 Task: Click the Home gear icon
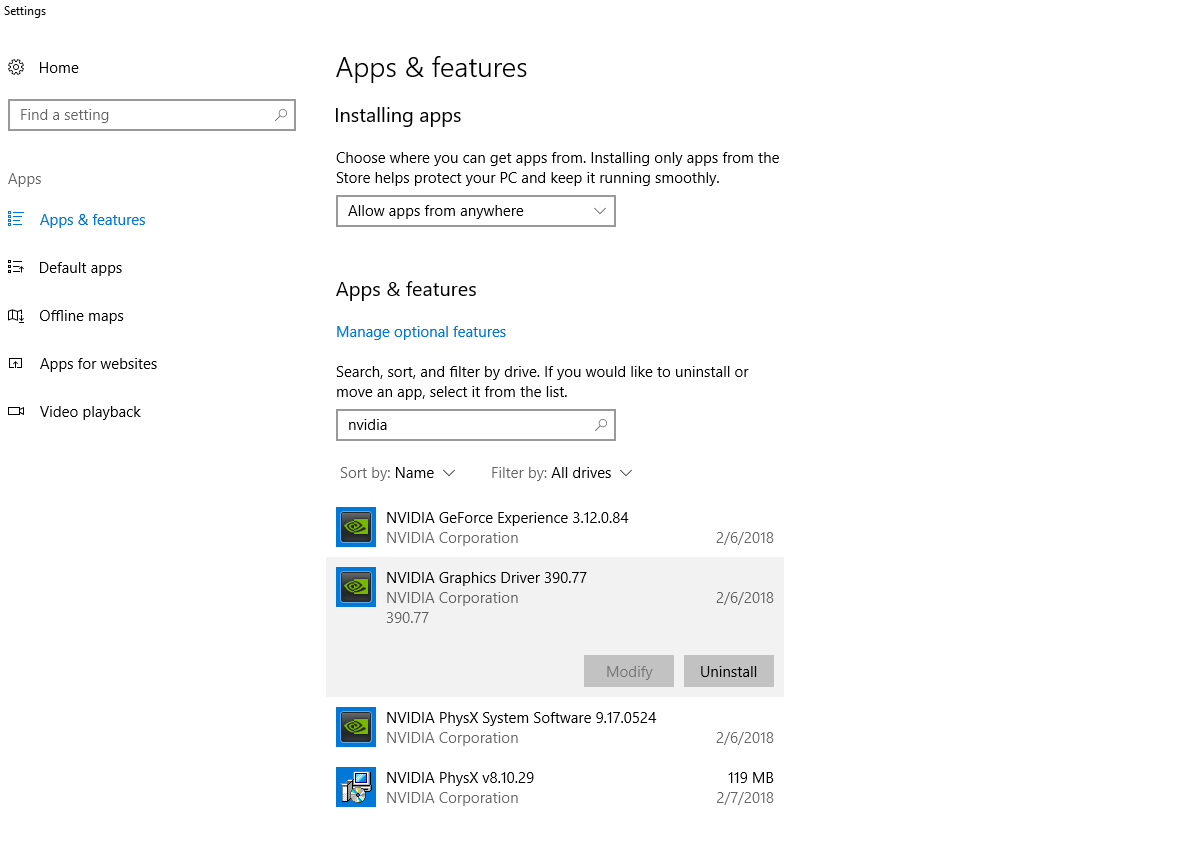(x=16, y=67)
